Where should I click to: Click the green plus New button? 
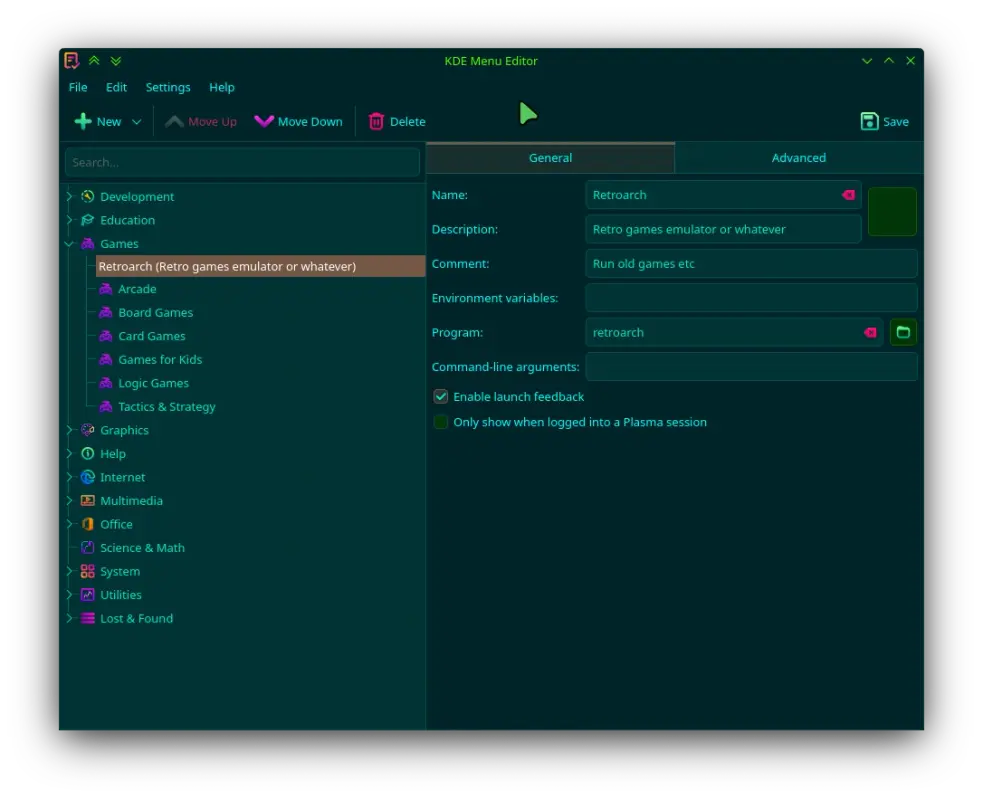click(98, 122)
